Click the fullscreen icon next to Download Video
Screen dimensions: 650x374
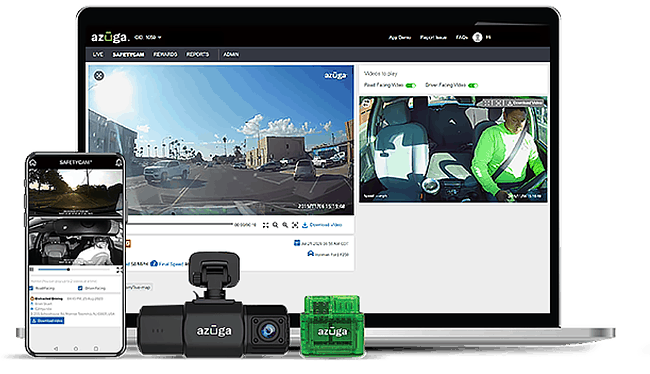[x=295, y=225]
